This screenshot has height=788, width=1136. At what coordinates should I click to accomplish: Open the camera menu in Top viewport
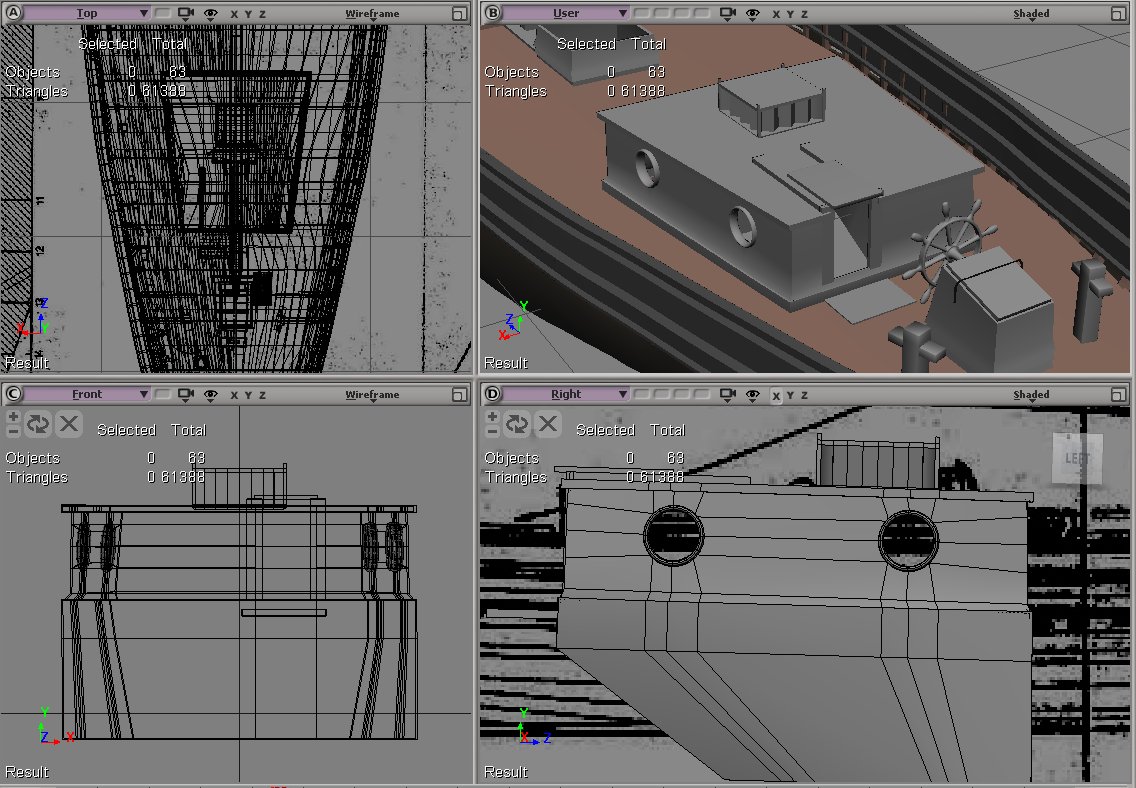click(186, 14)
